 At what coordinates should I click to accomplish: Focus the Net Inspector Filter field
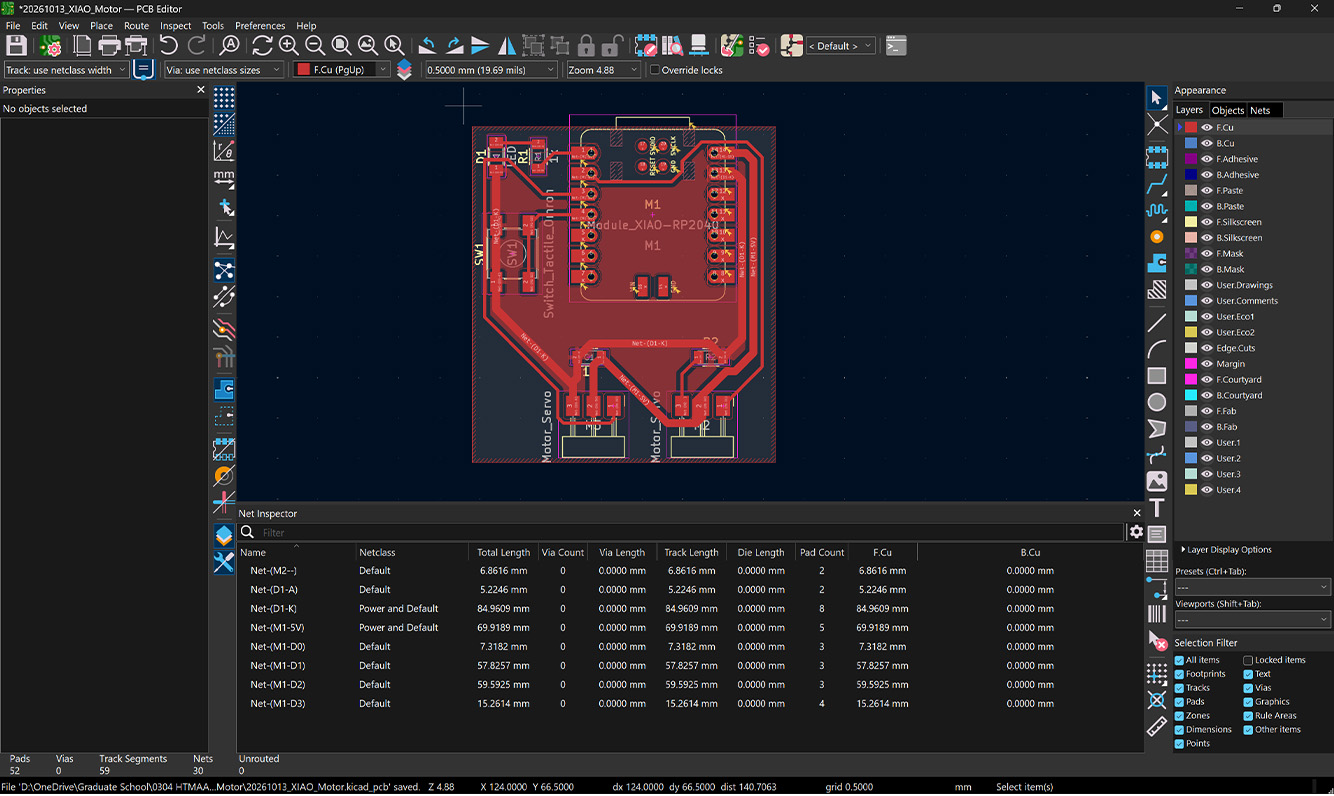[690, 533]
